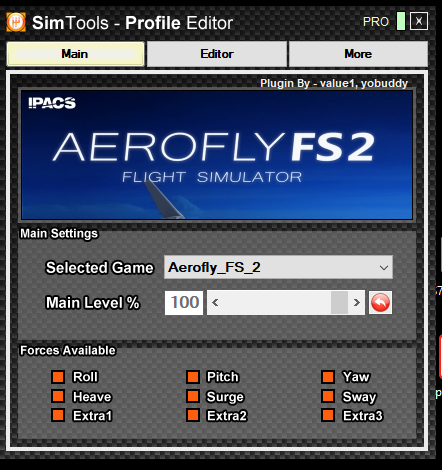Click the 'Main Settings' group label

[59, 233]
